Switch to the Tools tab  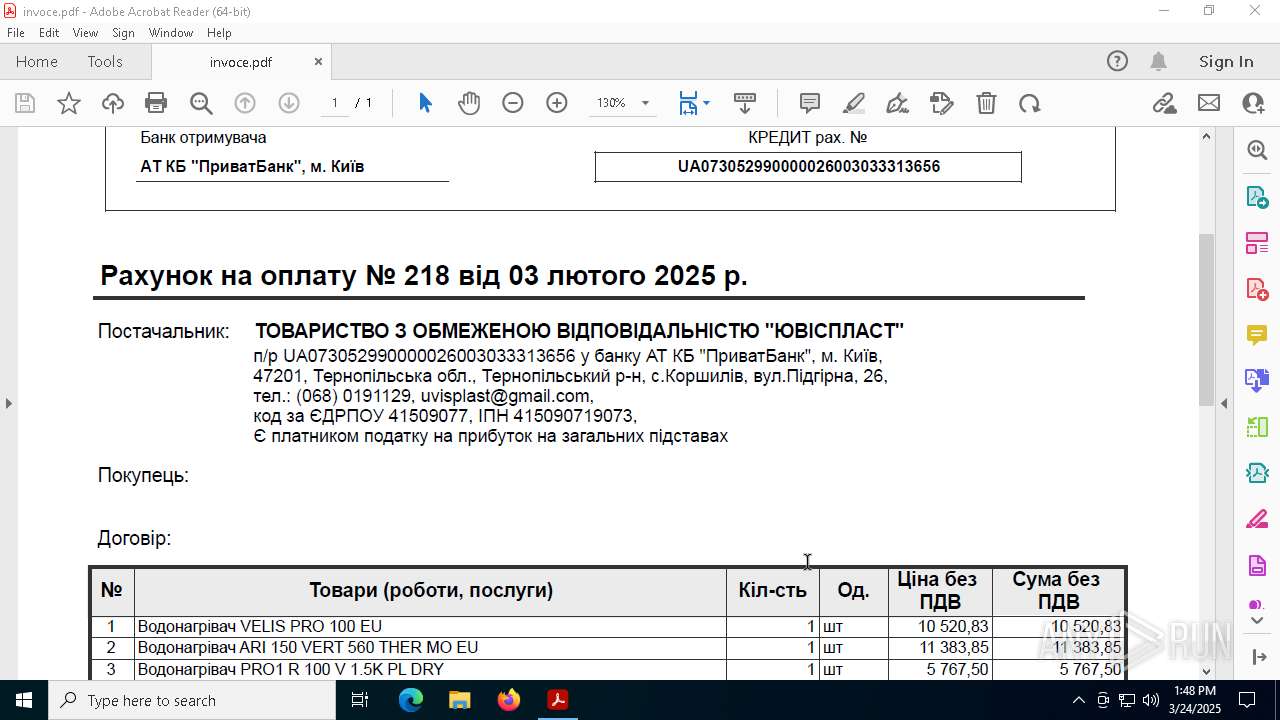pyautogui.click(x=105, y=61)
